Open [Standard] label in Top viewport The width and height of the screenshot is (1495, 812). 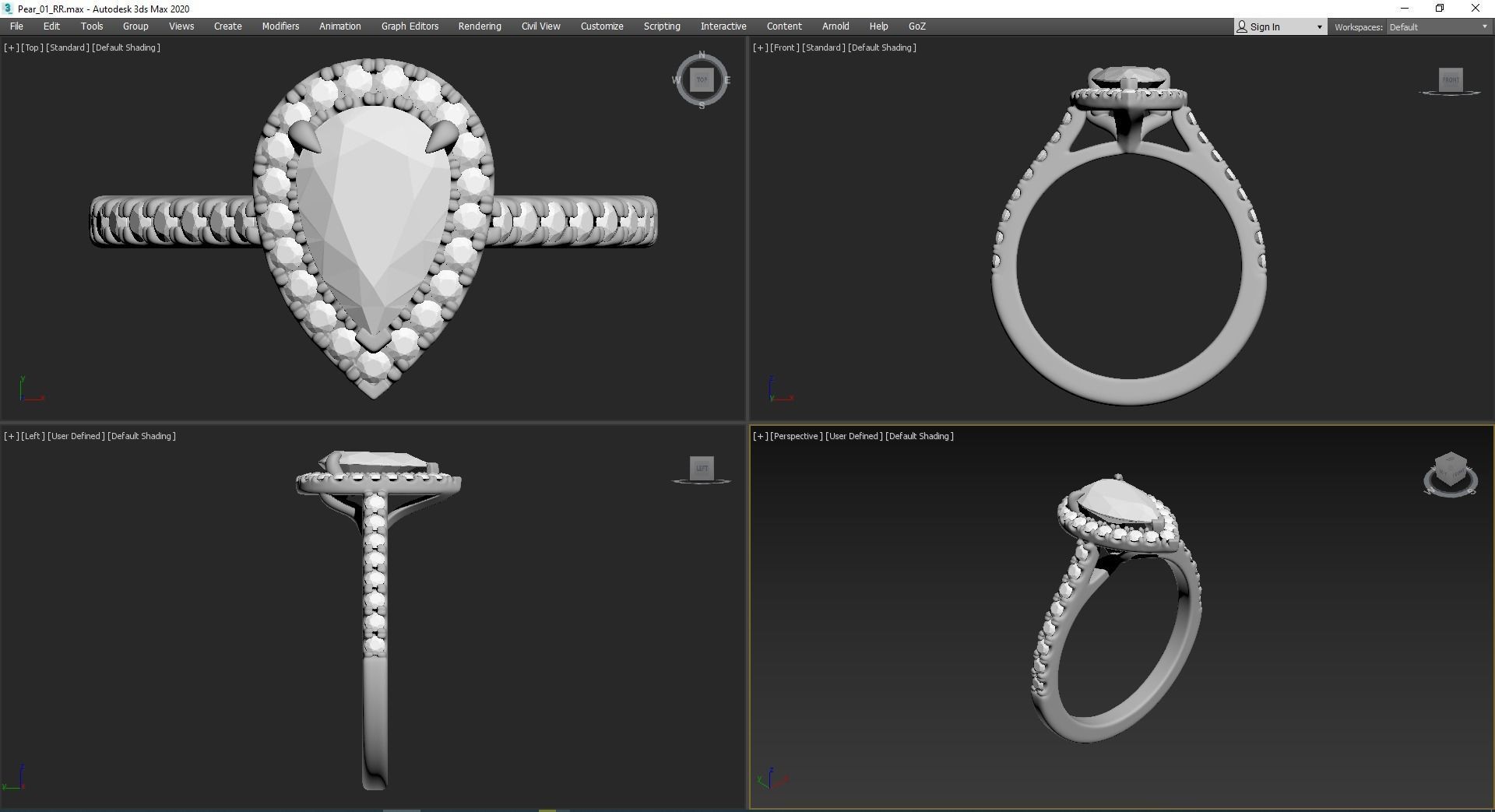tap(68, 47)
